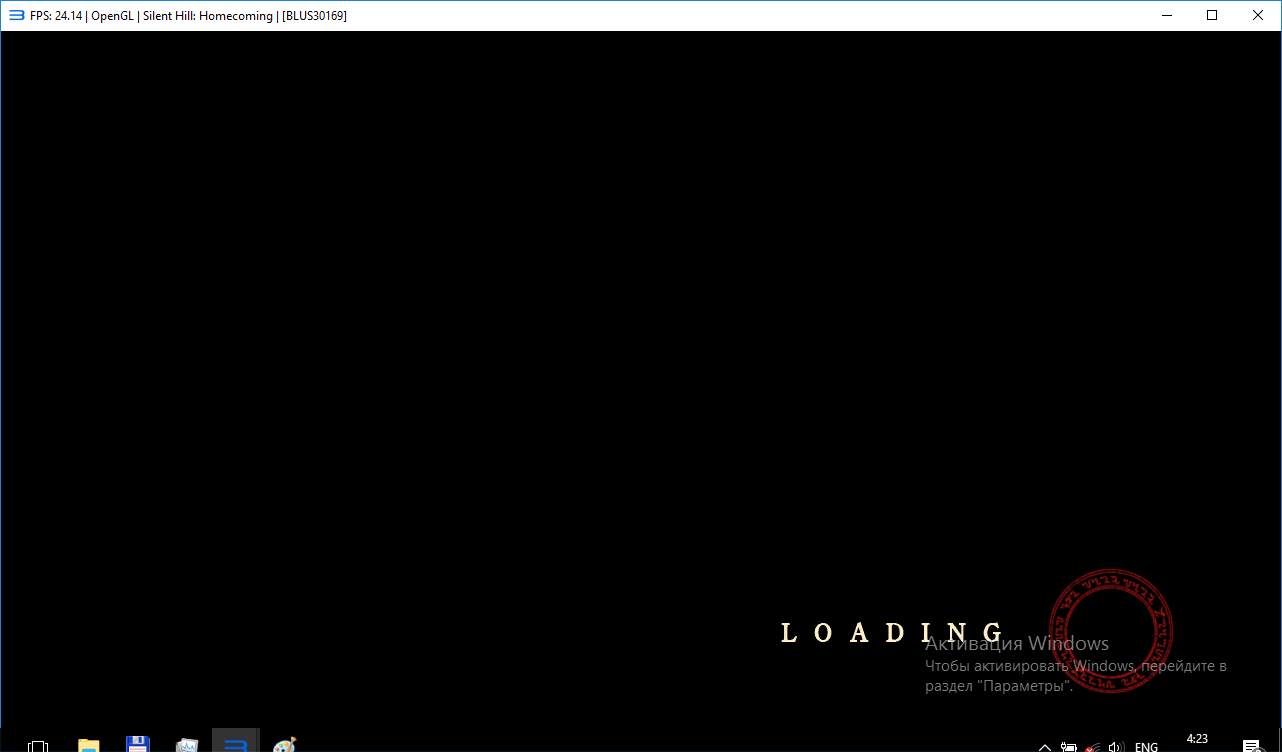Click the window title bar text

188,15
